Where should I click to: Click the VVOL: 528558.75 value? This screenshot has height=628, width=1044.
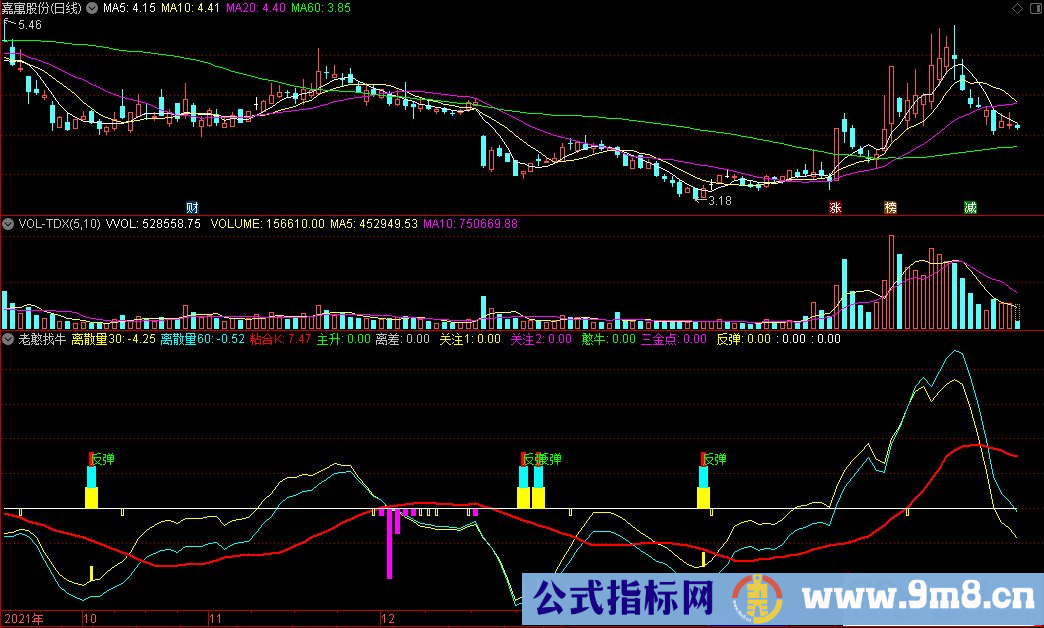click(x=153, y=224)
